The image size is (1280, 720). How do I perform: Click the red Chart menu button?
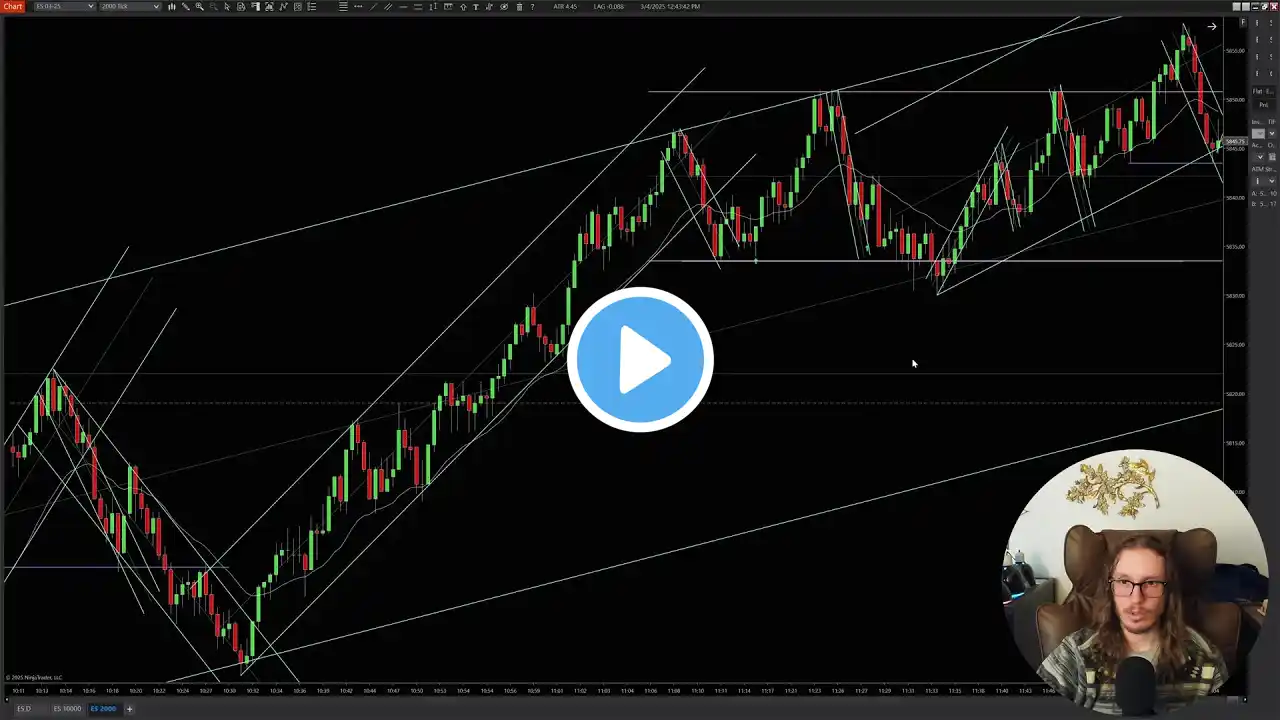pos(12,6)
